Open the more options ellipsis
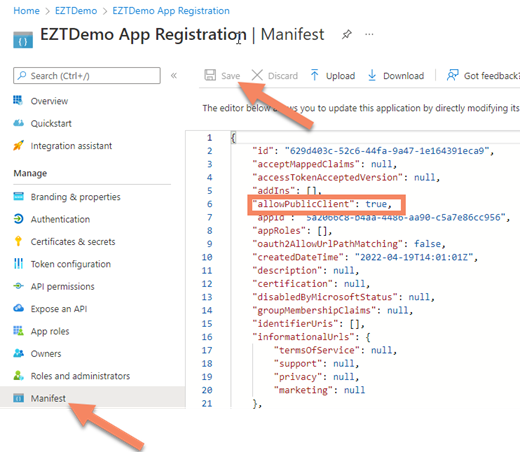This screenshot has height=452, width=520. pos(369,34)
